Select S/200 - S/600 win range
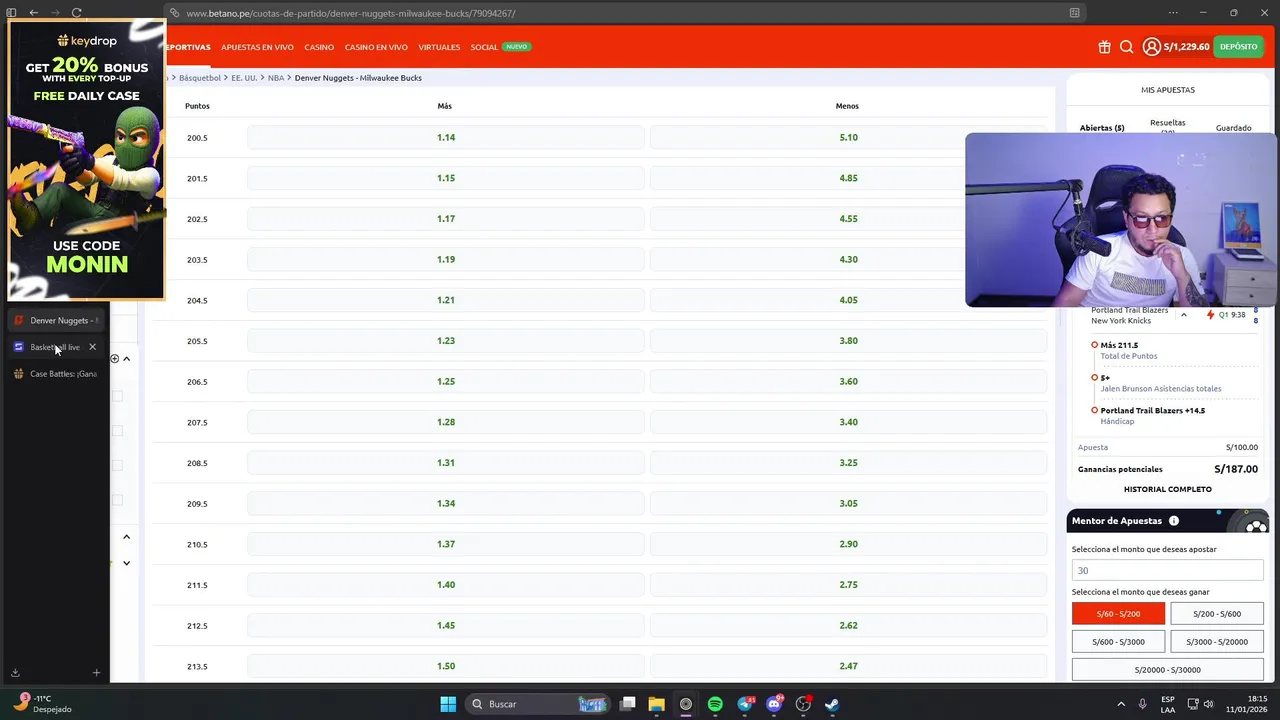 click(x=1217, y=614)
